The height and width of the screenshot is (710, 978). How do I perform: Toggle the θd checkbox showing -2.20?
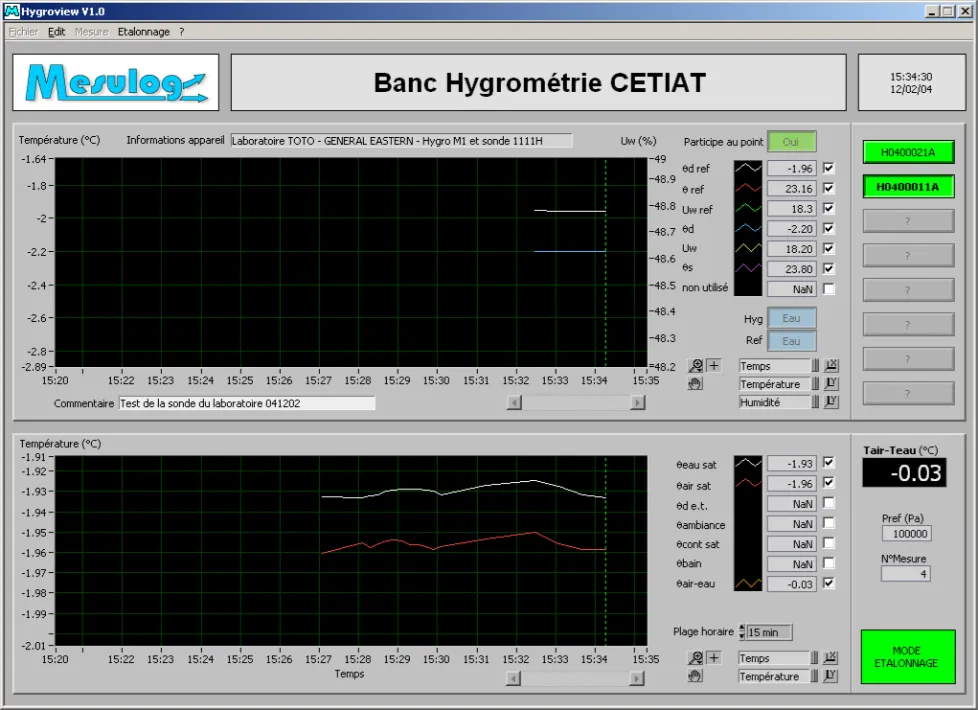tap(829, 228)
